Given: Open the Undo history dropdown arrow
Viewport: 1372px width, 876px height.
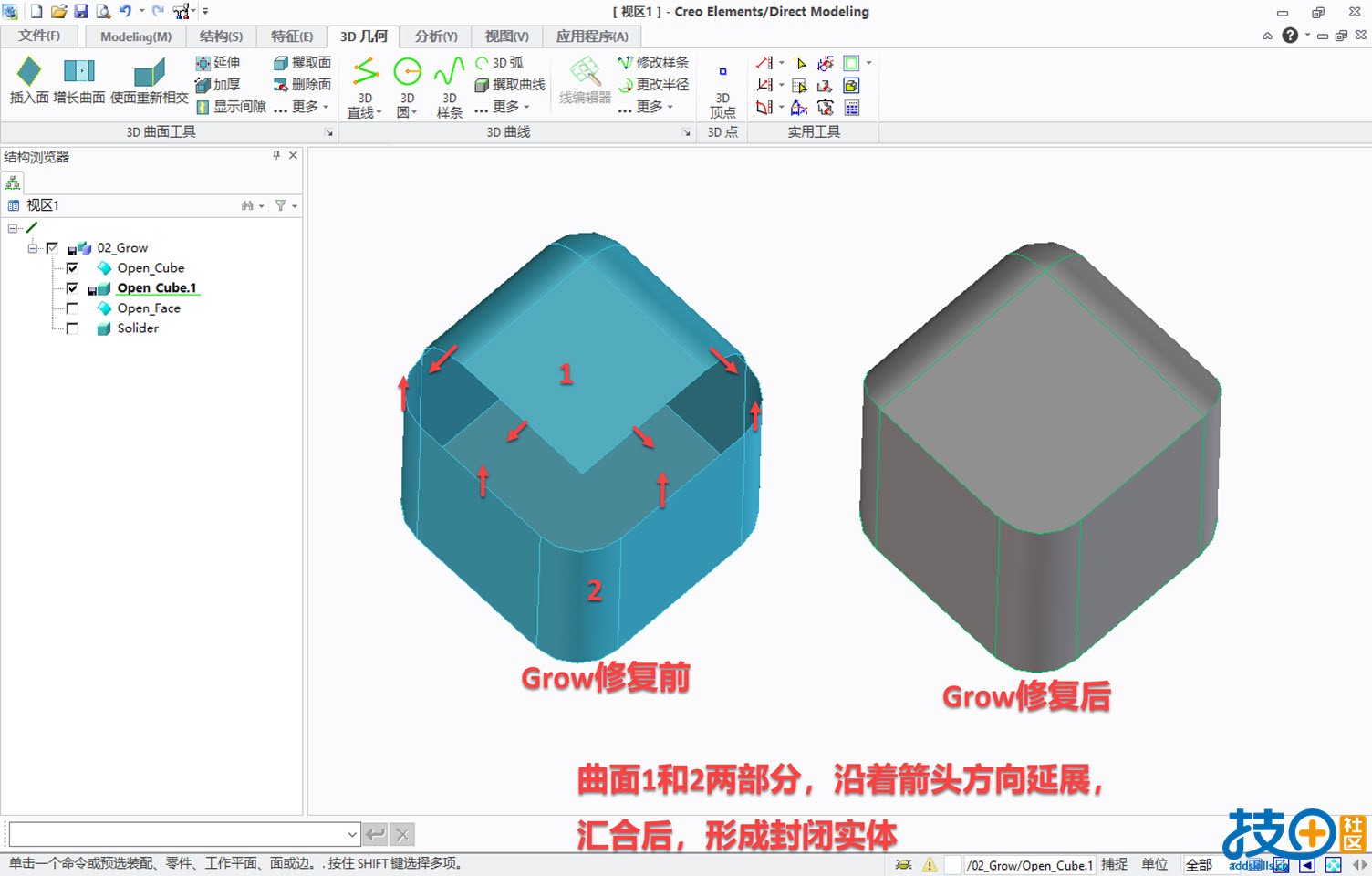Looking at the screenshot, I should pos(141,11).
